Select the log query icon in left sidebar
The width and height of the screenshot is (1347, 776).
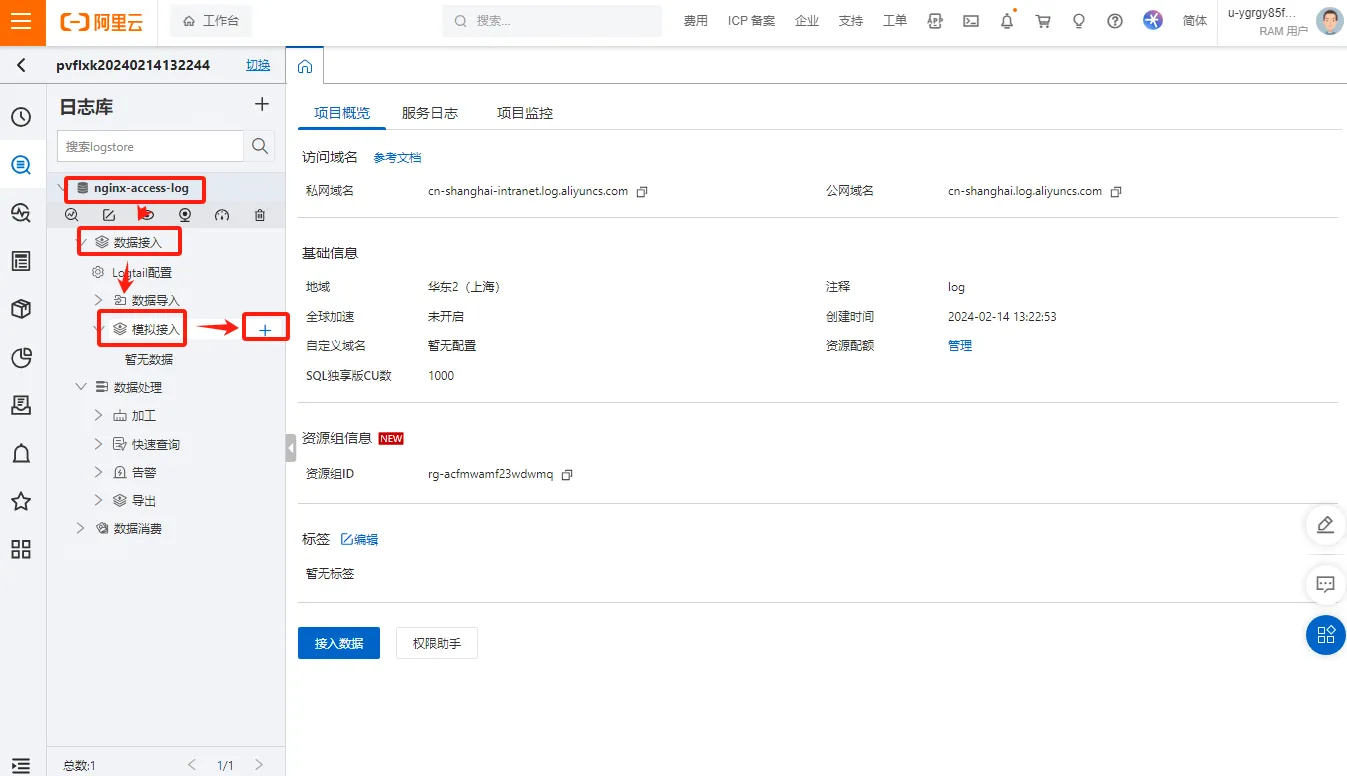click(21, 165)
